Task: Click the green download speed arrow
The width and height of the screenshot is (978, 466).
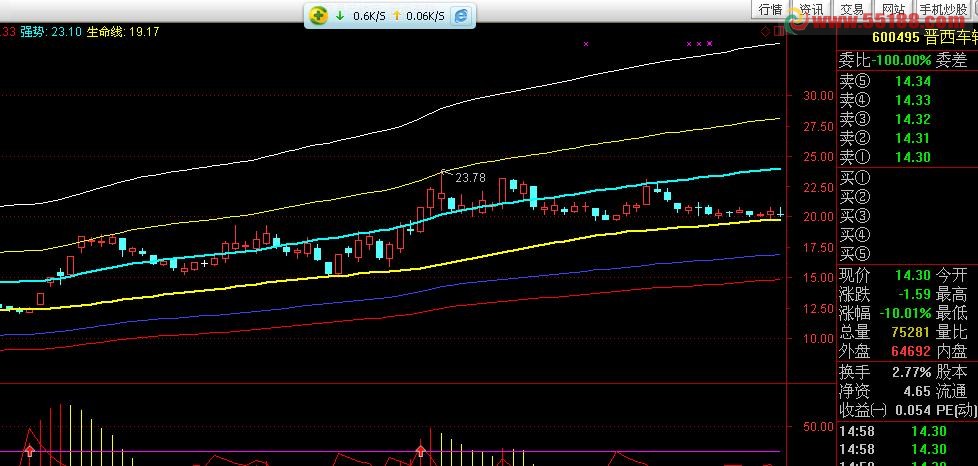Action: [340, 16]
